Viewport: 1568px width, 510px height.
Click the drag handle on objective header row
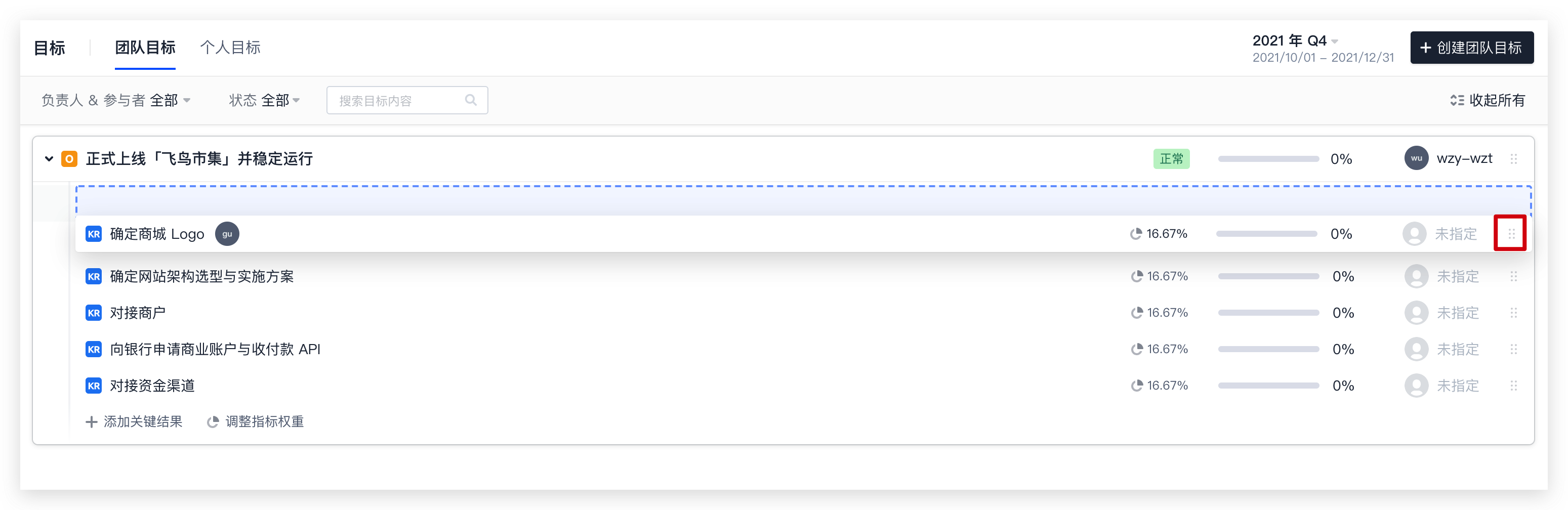[1513, 159]
